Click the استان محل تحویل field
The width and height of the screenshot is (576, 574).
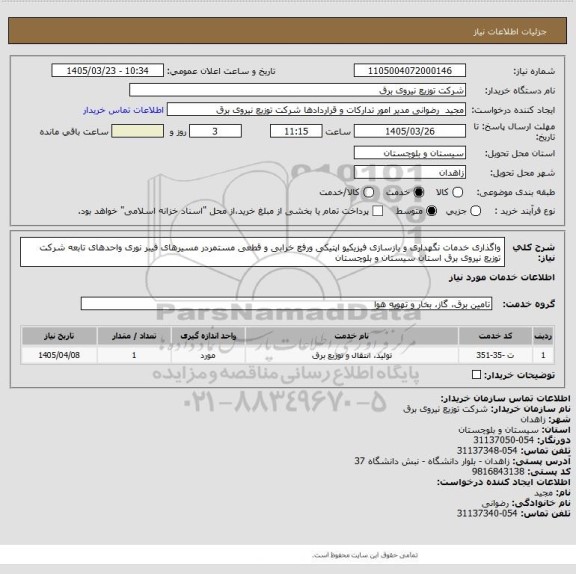(410, 153)
